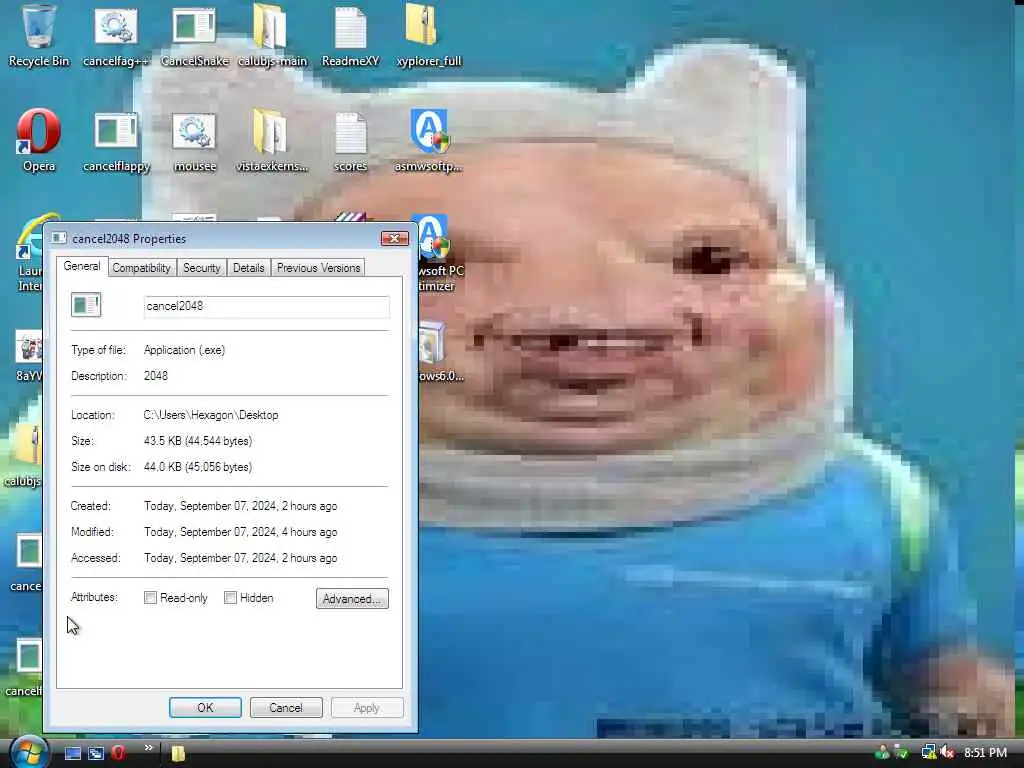Click the 8:51 PM taskbar clock
This screenshot has height=768, width=1024.
(985, 752)
